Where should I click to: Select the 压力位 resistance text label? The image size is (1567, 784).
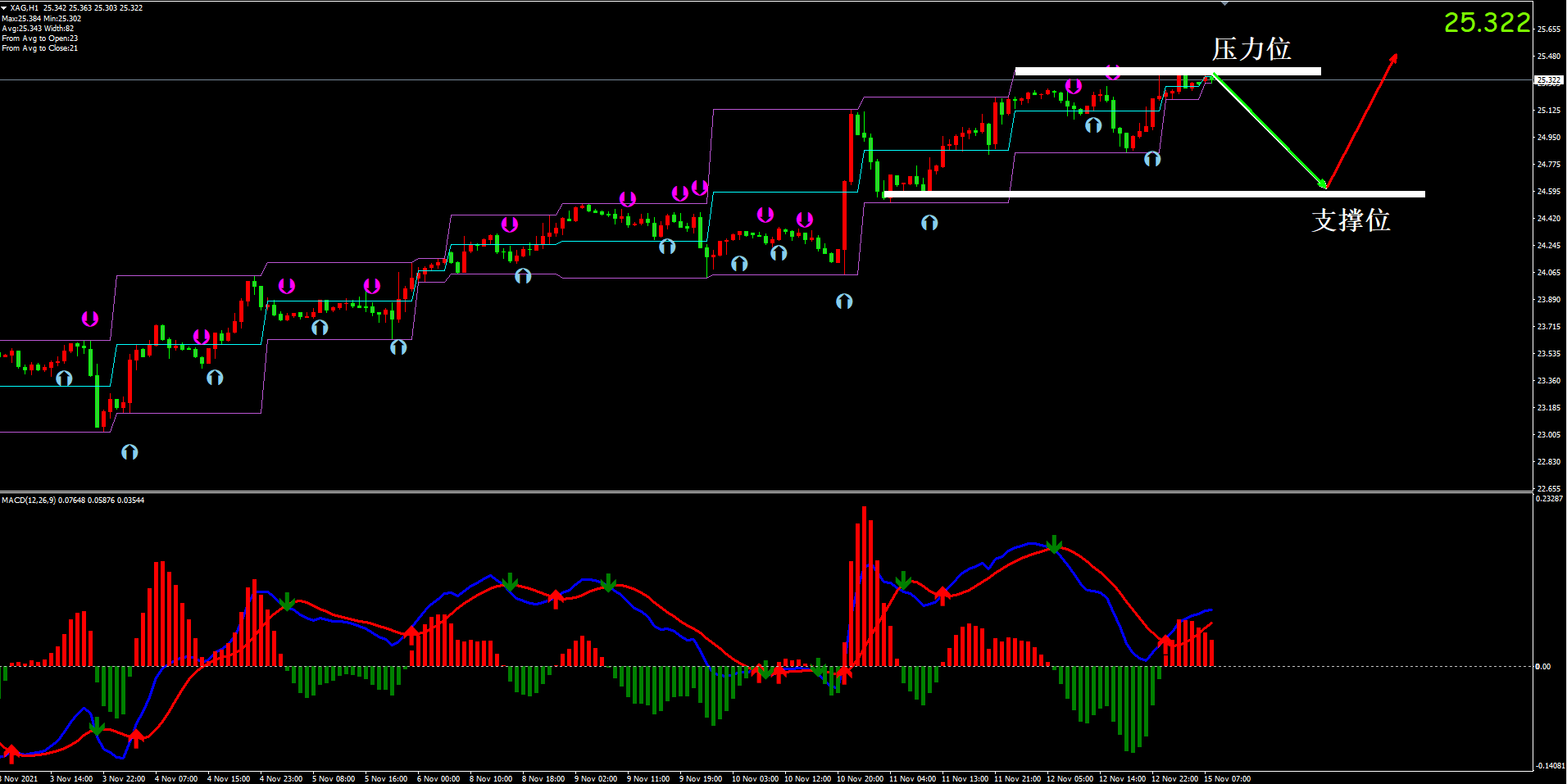(1251, 49)
